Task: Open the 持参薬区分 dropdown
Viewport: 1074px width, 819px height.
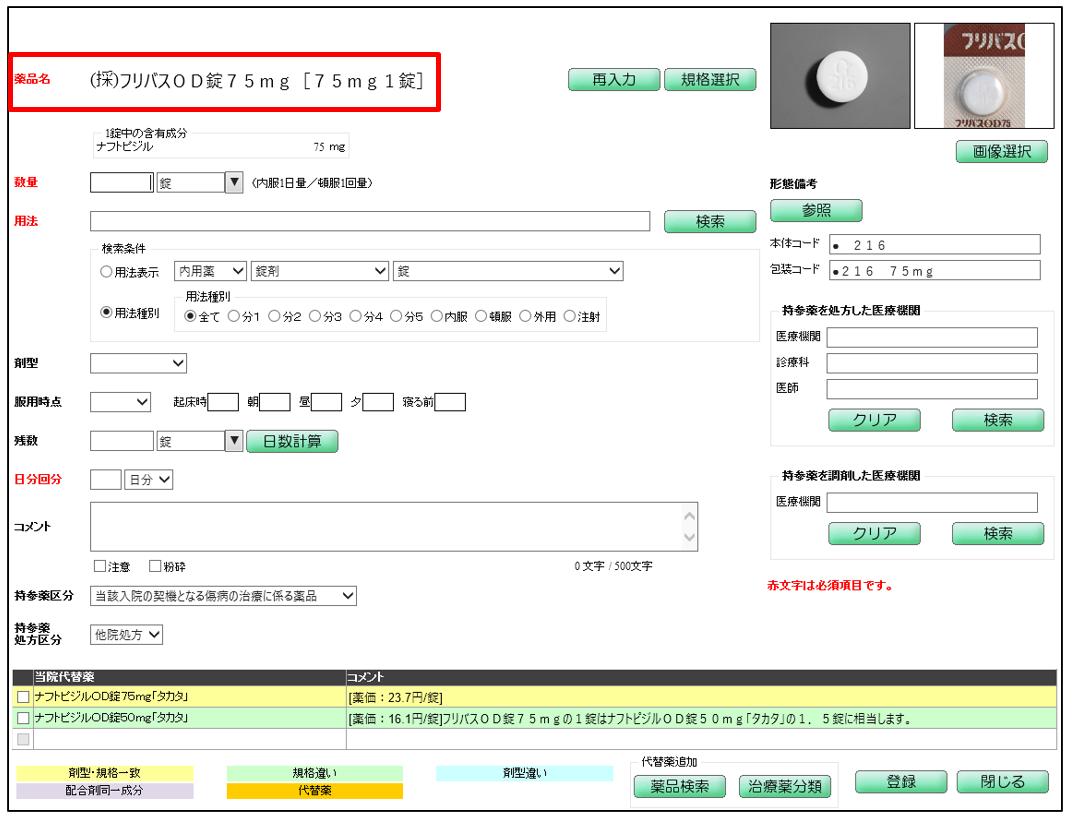Action: (223, 596)
